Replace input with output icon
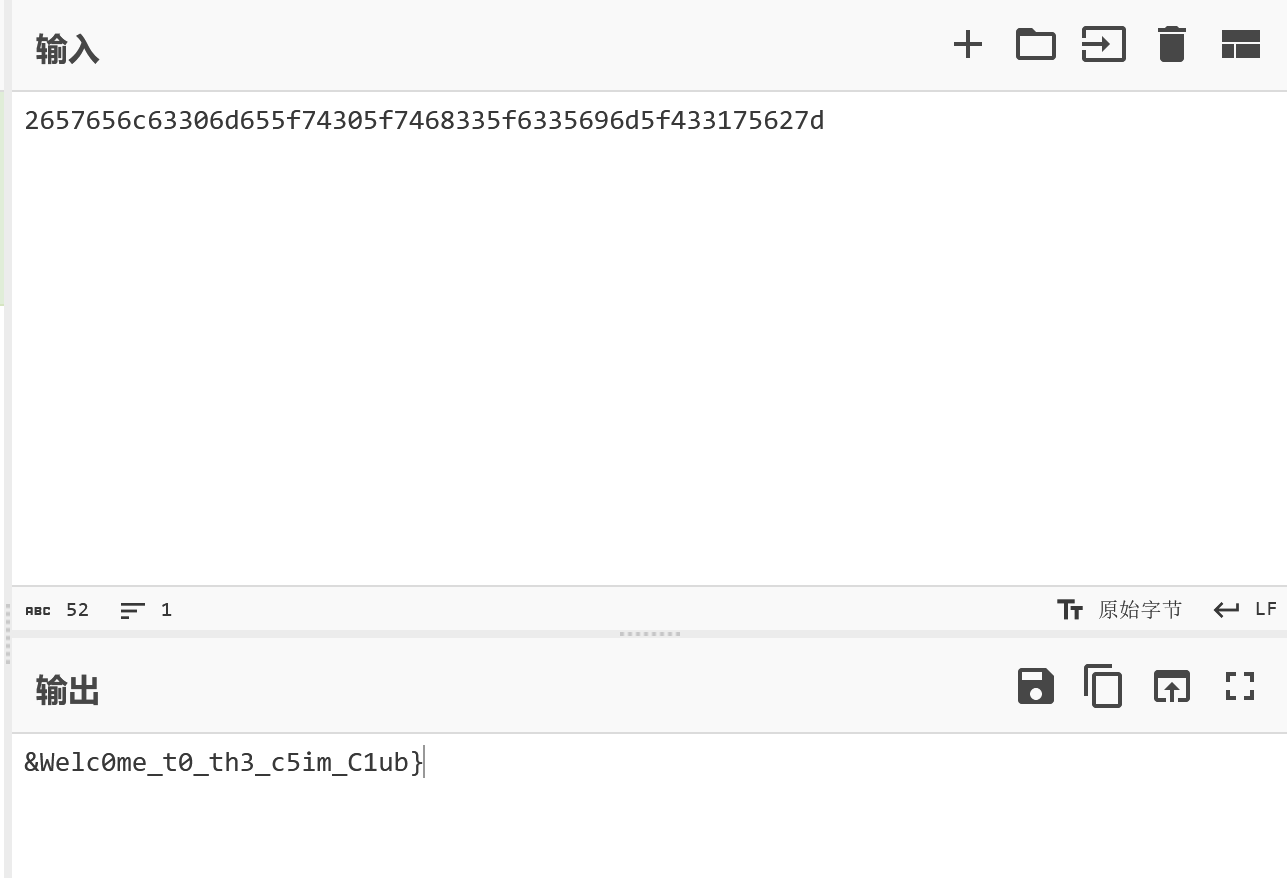The width and height of the screenshot is (1287, 878). (1171, 686)
